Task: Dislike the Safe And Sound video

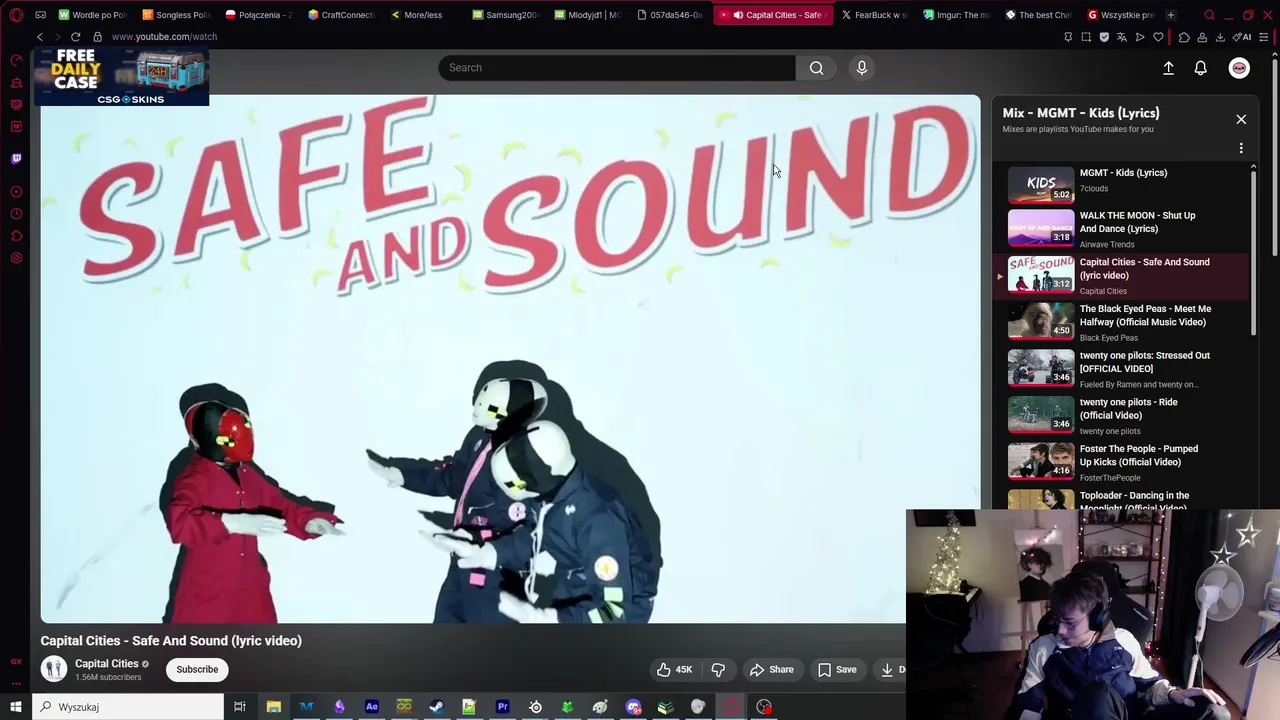Action: coord(717,670)
